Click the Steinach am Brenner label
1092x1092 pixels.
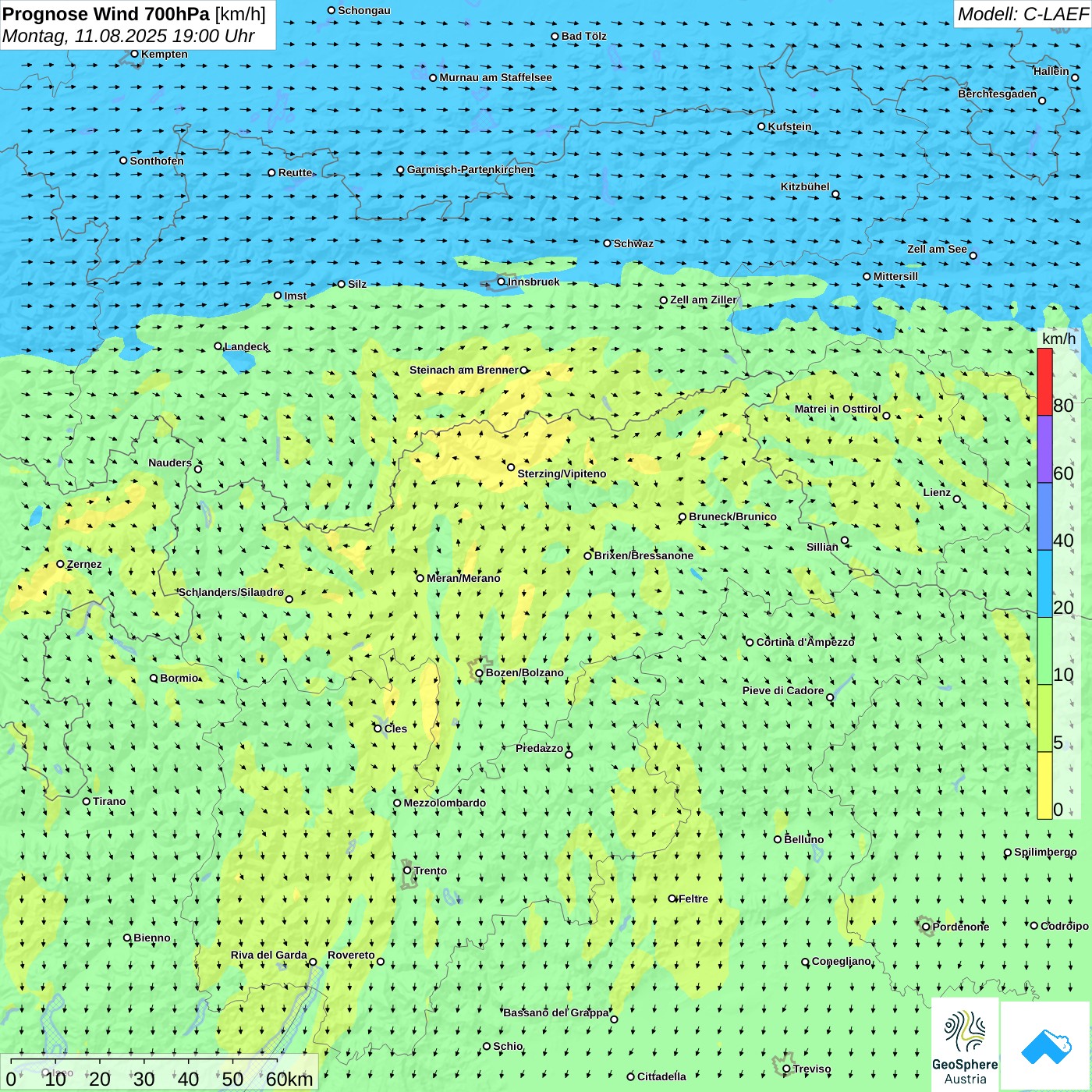coord(464,370)
